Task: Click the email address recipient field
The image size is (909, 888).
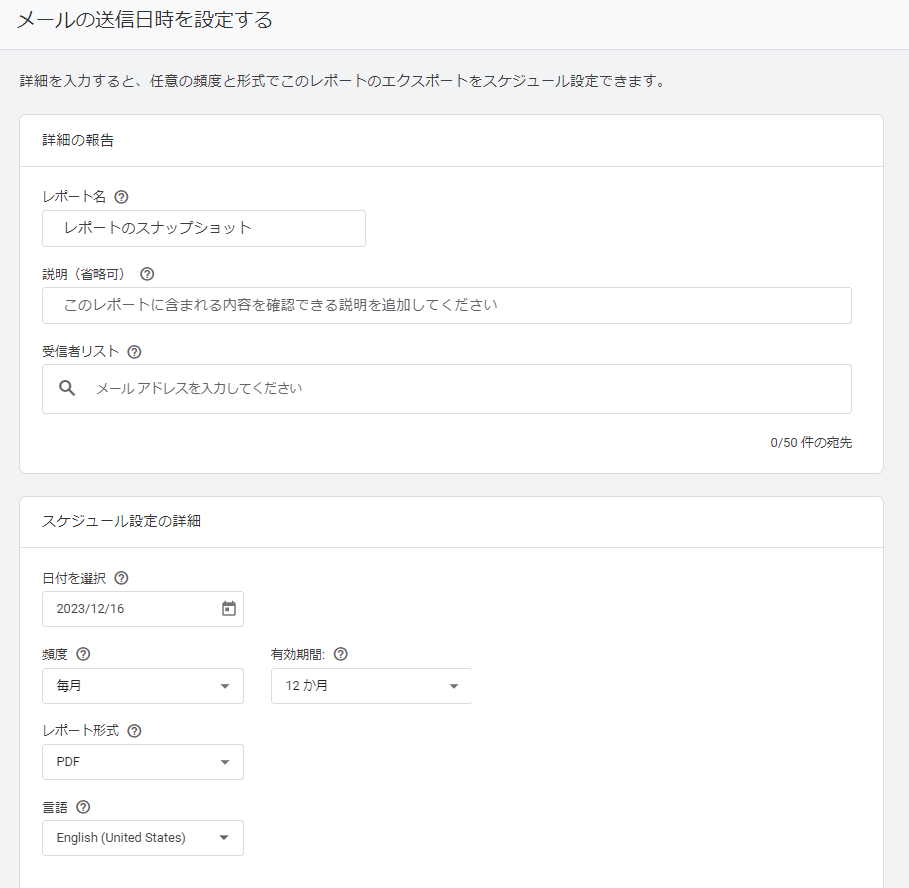Action: (447, 389)
